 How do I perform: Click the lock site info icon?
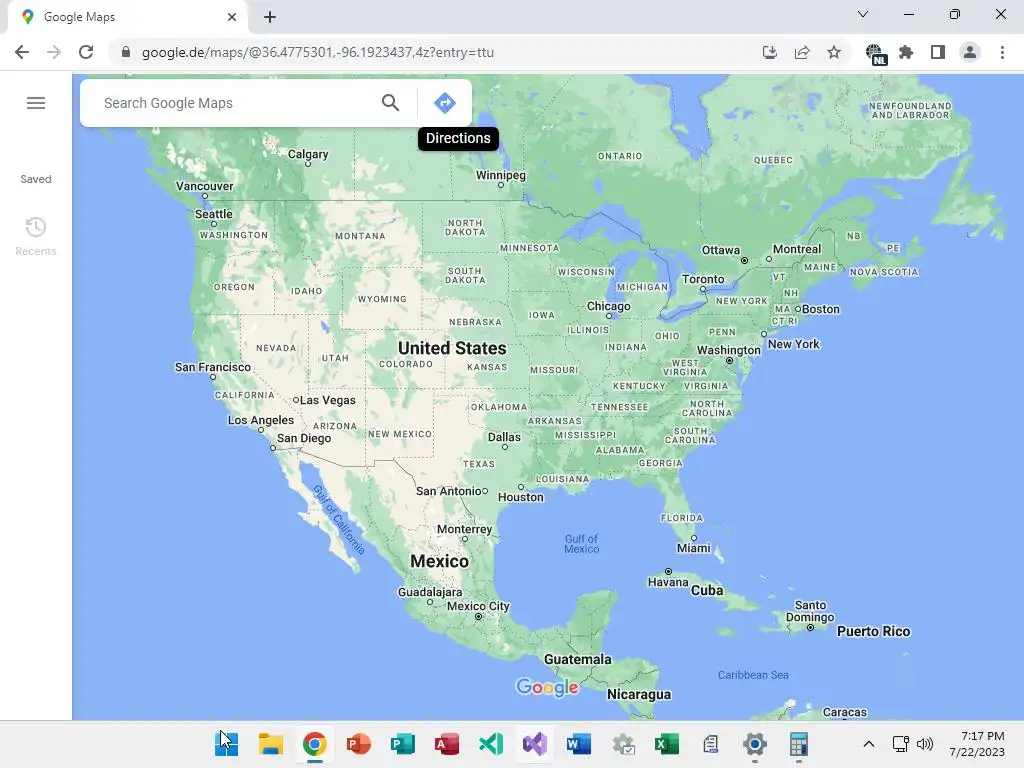pyautogui.click(x=126, y=52)
